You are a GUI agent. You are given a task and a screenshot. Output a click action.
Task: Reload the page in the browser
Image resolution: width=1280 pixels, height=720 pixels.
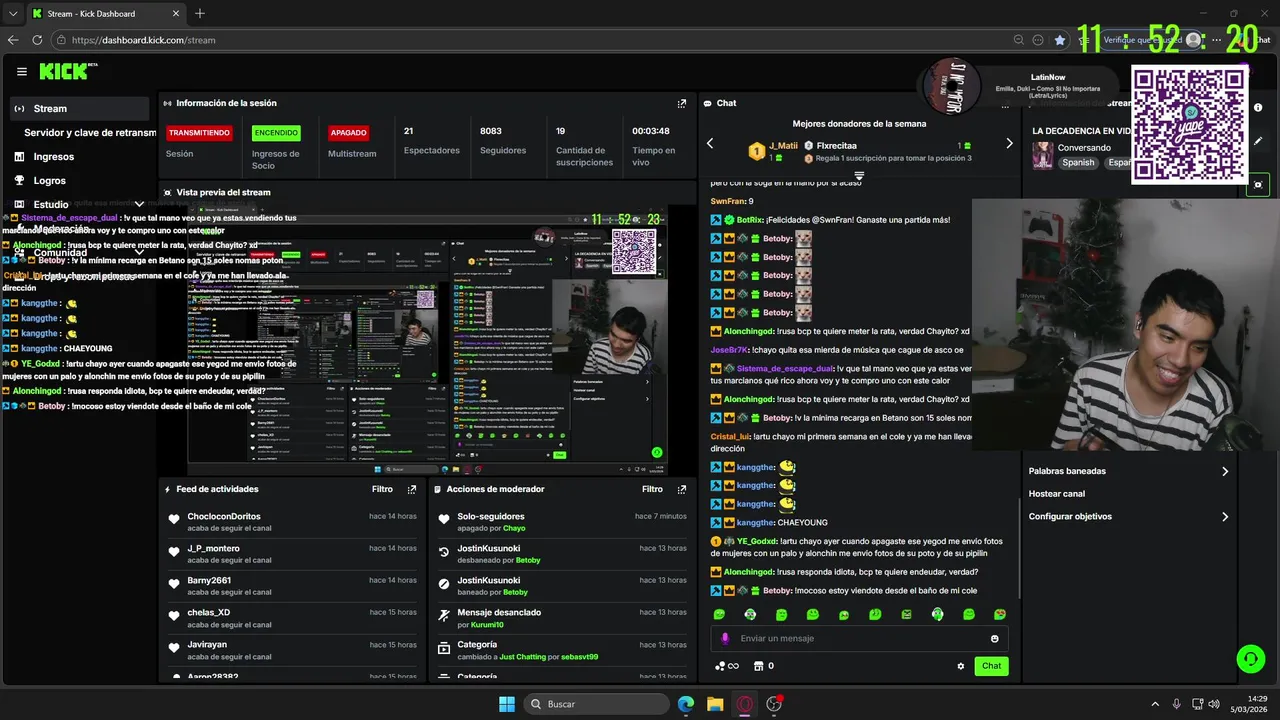click(37, 40)
